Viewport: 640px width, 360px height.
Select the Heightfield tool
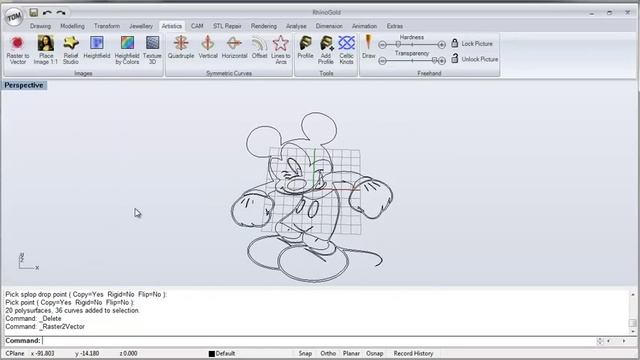97,47
